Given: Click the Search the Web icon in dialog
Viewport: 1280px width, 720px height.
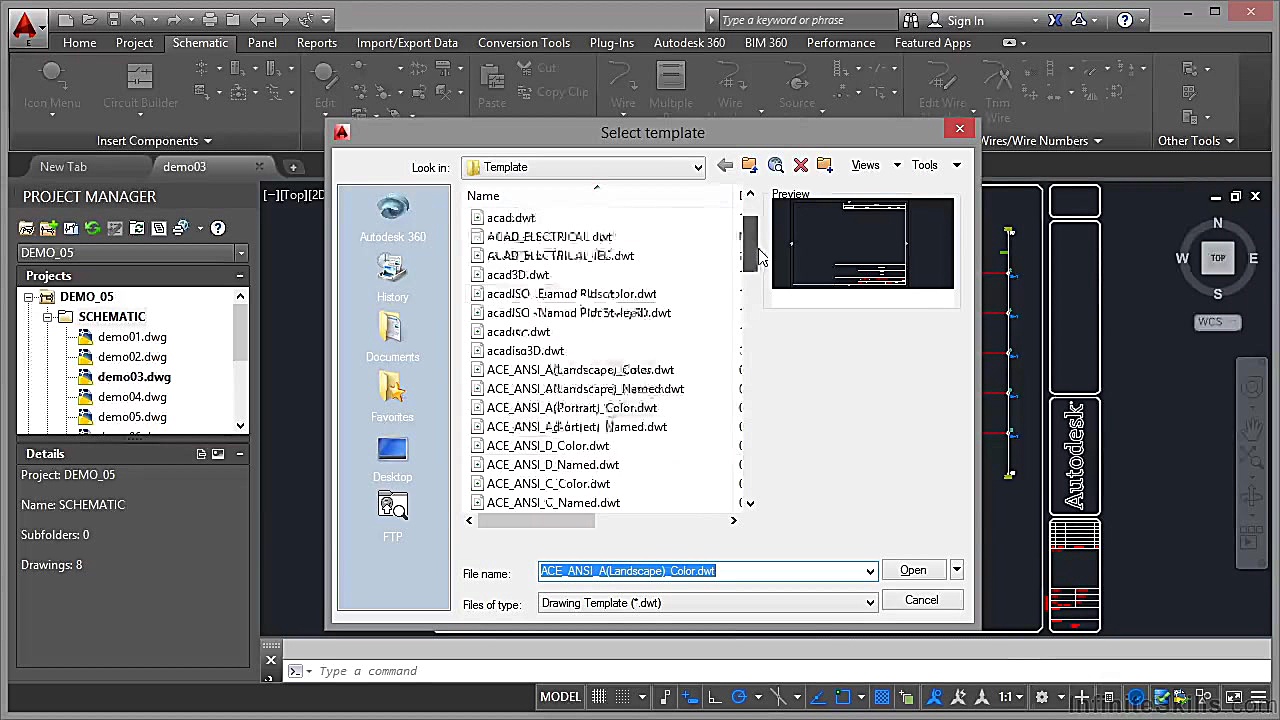Looking at the screenshot, I should coord(775,165).
